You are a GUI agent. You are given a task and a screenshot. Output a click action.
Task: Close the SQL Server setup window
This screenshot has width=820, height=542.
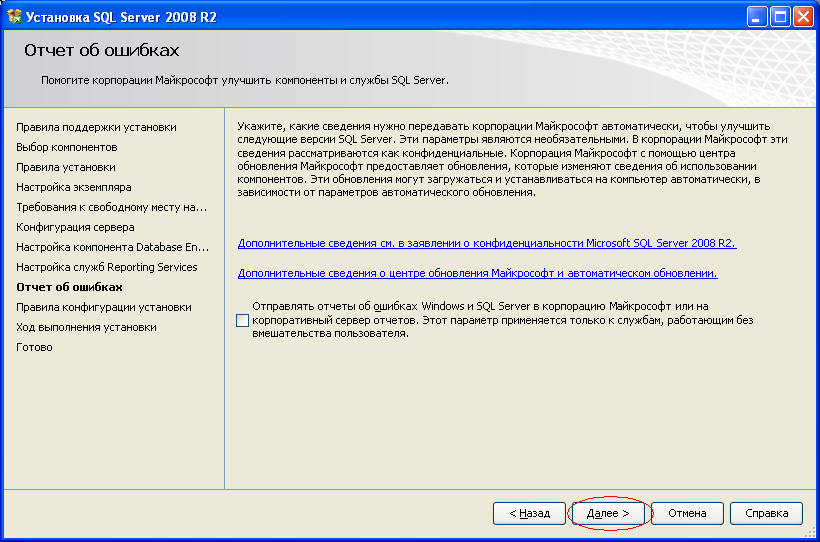click(803, 17)
